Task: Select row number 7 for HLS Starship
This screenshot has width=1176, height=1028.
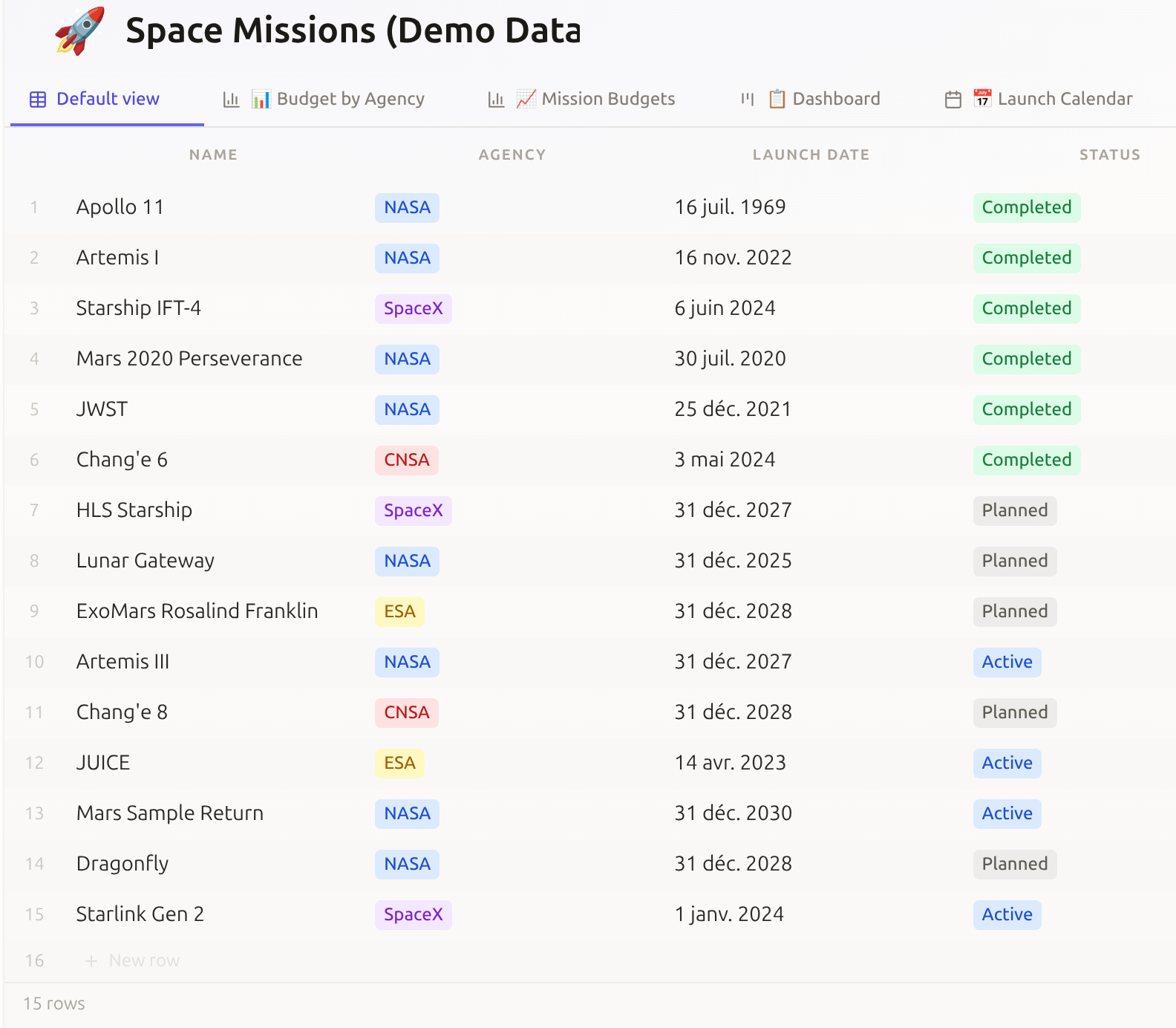Action: click(x=34, y=510)
